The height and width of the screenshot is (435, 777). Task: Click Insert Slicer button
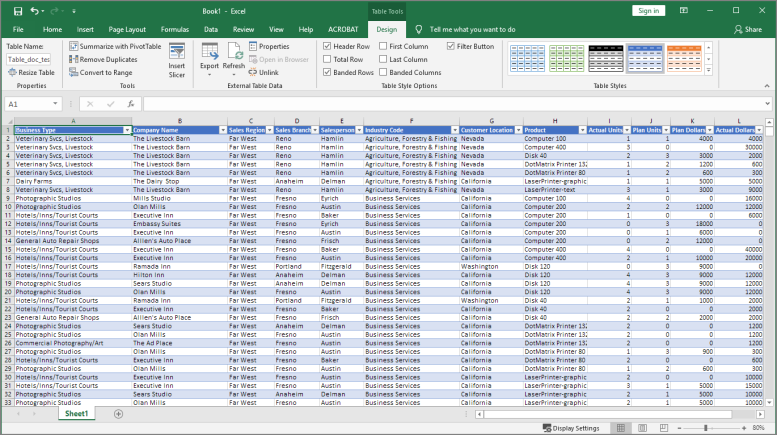pyautogui.click(x=176, y=60)
